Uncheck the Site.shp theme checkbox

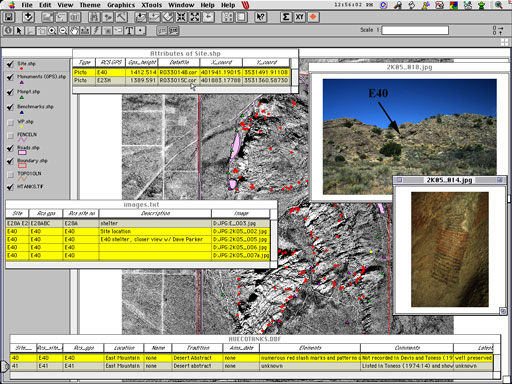coord(10,64)
